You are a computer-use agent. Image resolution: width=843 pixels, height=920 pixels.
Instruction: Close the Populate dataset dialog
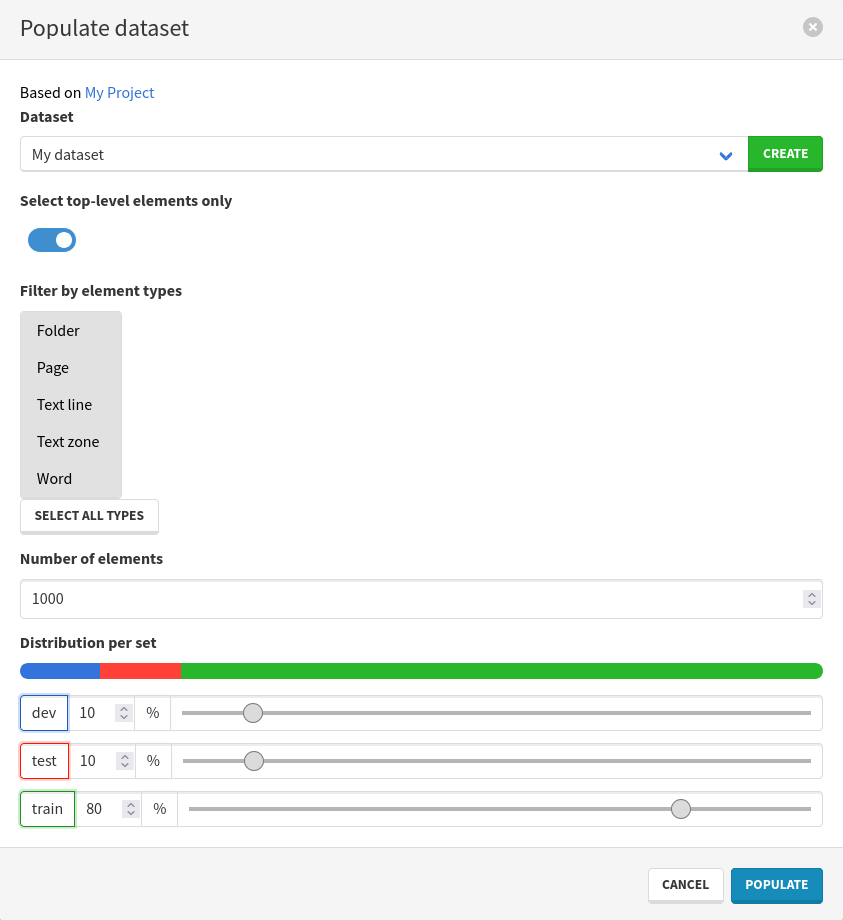point(812,27)
